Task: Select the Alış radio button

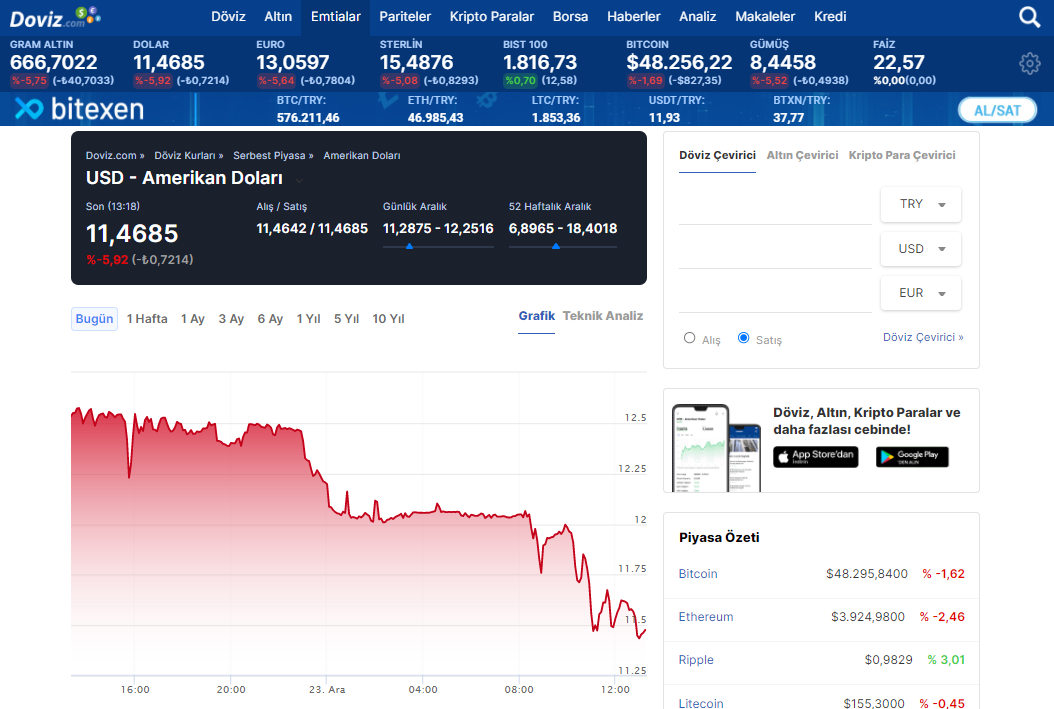Action: [x=689, y=338]
